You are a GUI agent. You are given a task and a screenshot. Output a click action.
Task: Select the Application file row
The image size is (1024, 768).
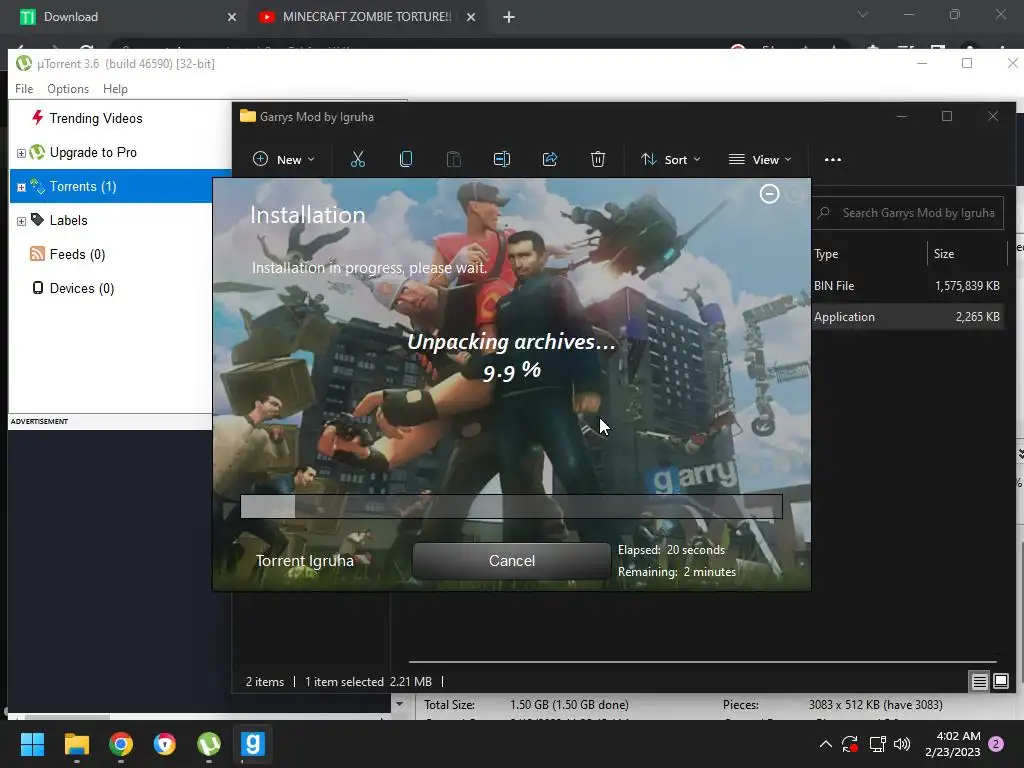pyautogui.click(x=908, y=317)
